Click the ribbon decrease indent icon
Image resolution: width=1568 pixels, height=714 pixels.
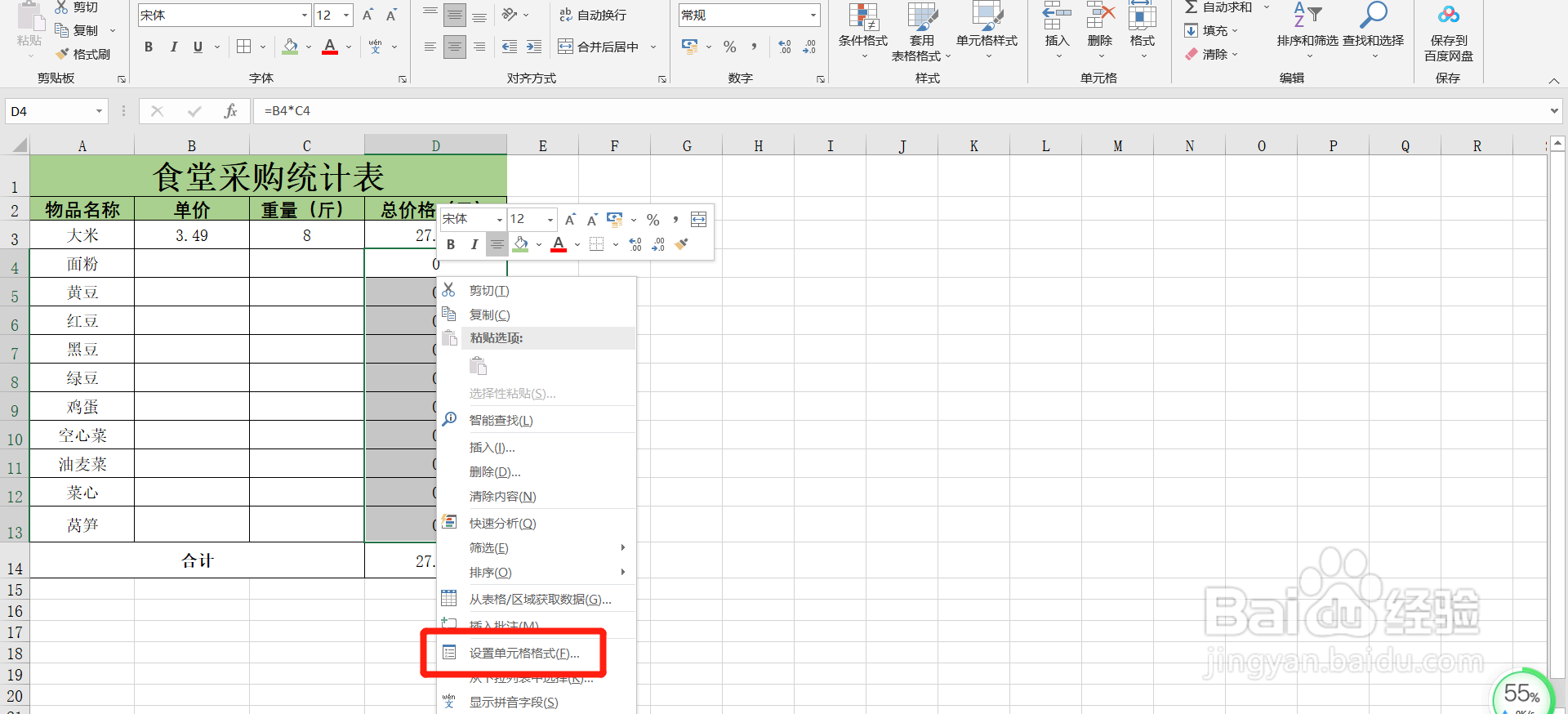(510, 47)
